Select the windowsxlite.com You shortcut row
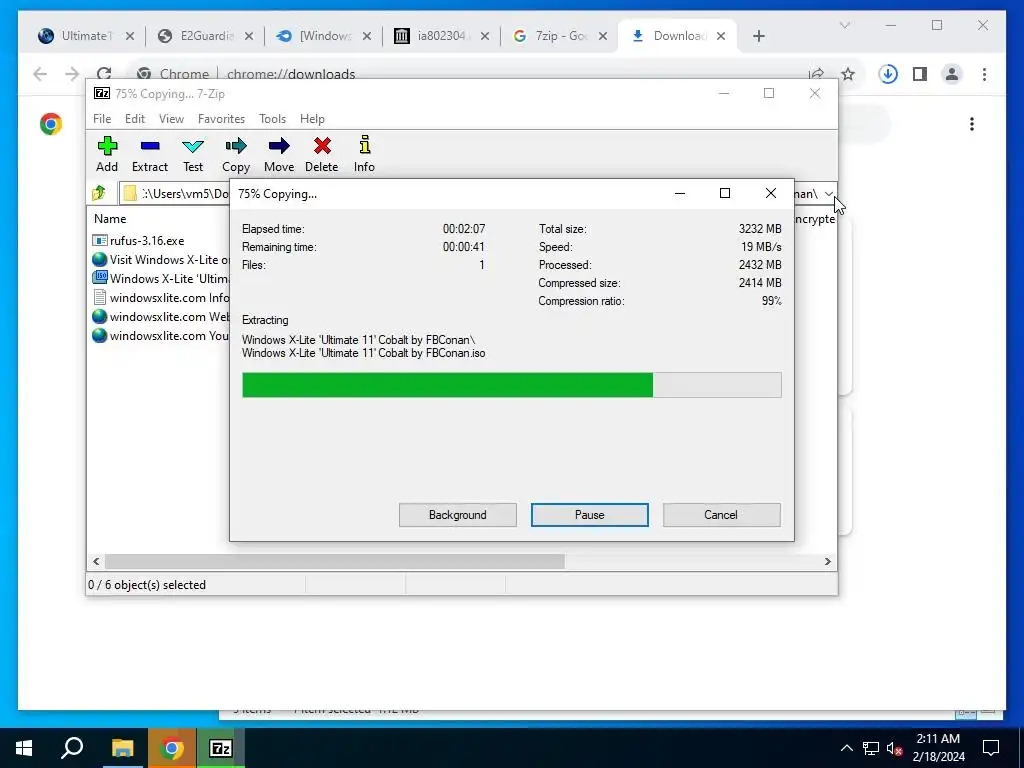This screenshot has height=768, width=1024. 161,336
